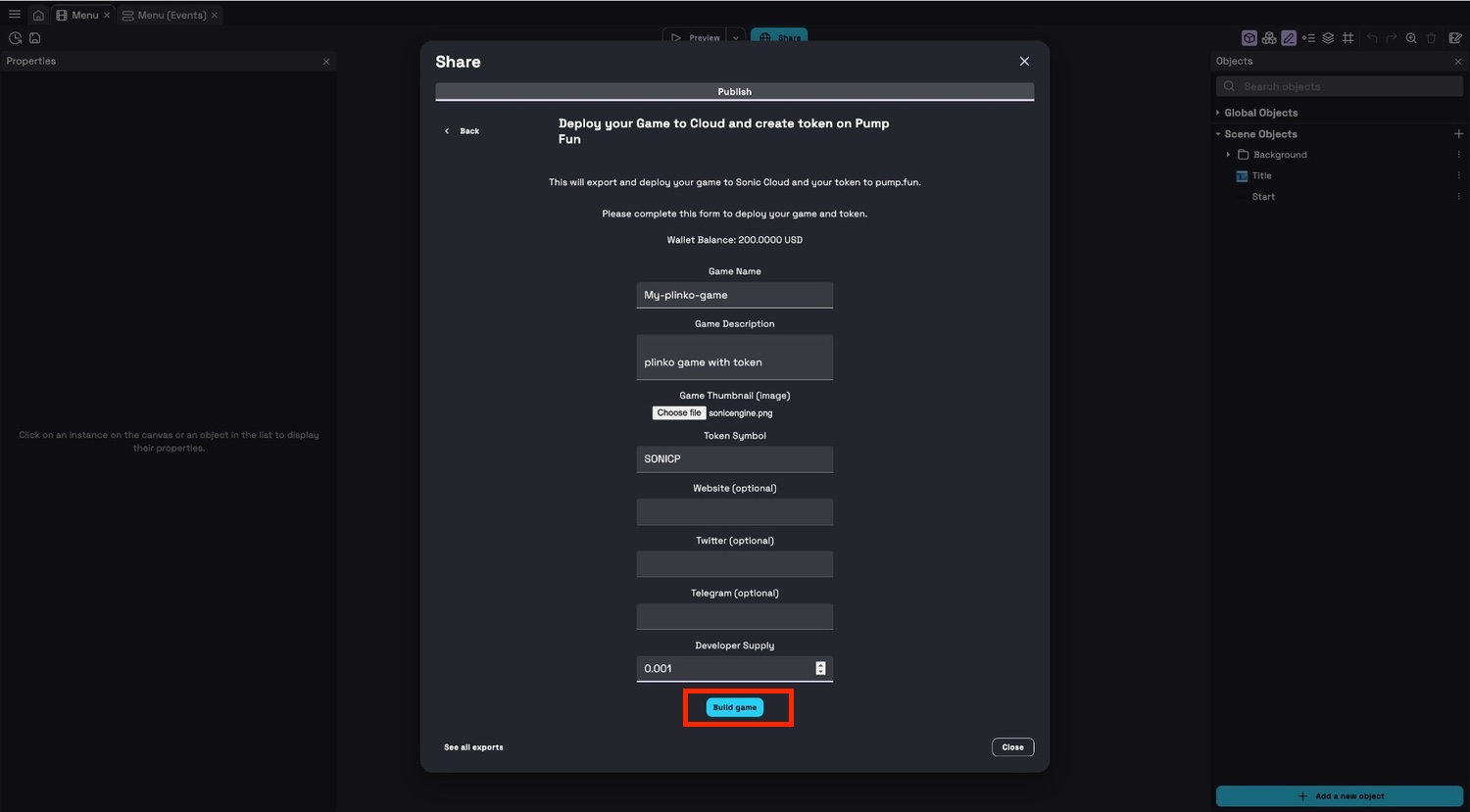This screenshot has height=812, width=1470.
Task: Open options menu for Background folder
Action: coord(1458,155)
